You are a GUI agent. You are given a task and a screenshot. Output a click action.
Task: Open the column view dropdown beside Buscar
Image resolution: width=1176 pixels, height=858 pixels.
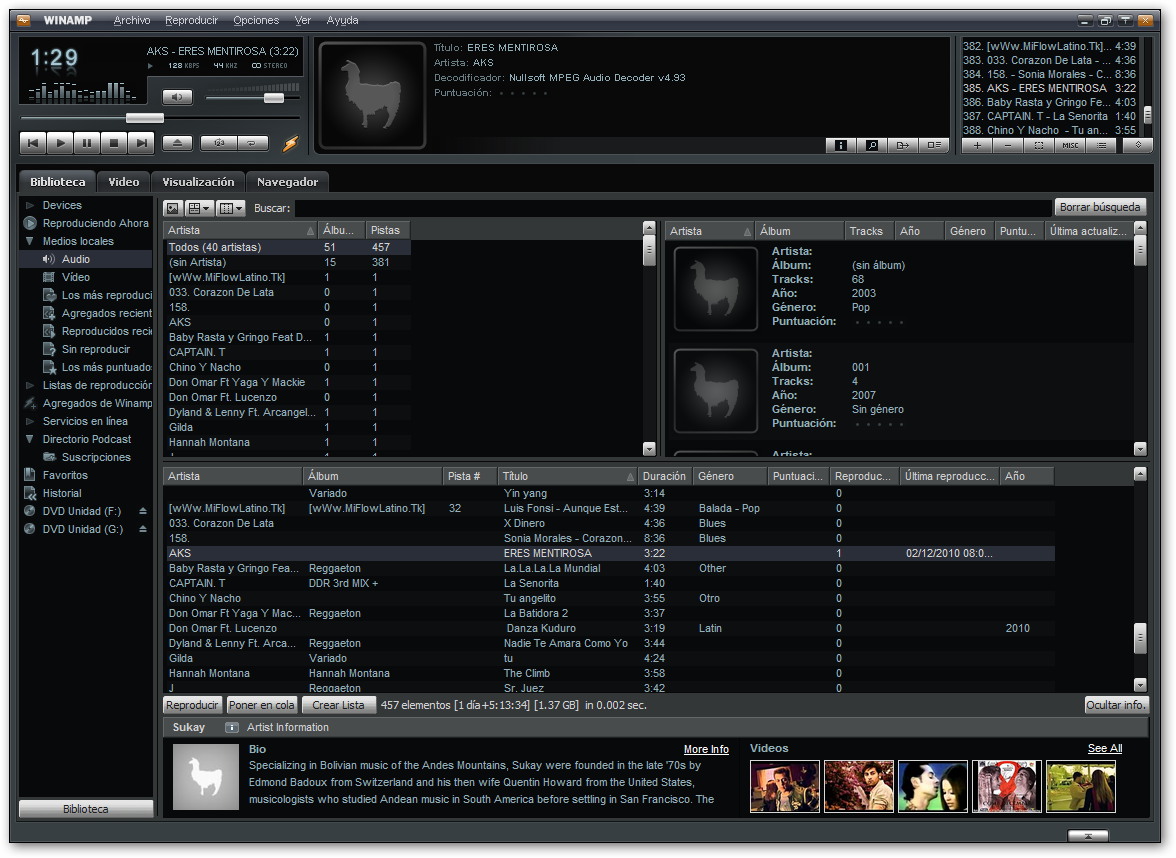tap(231, 208)
